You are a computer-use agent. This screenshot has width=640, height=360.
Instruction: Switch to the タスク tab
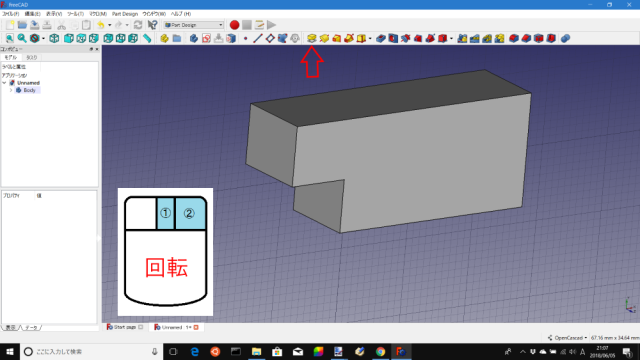point(31,58)
